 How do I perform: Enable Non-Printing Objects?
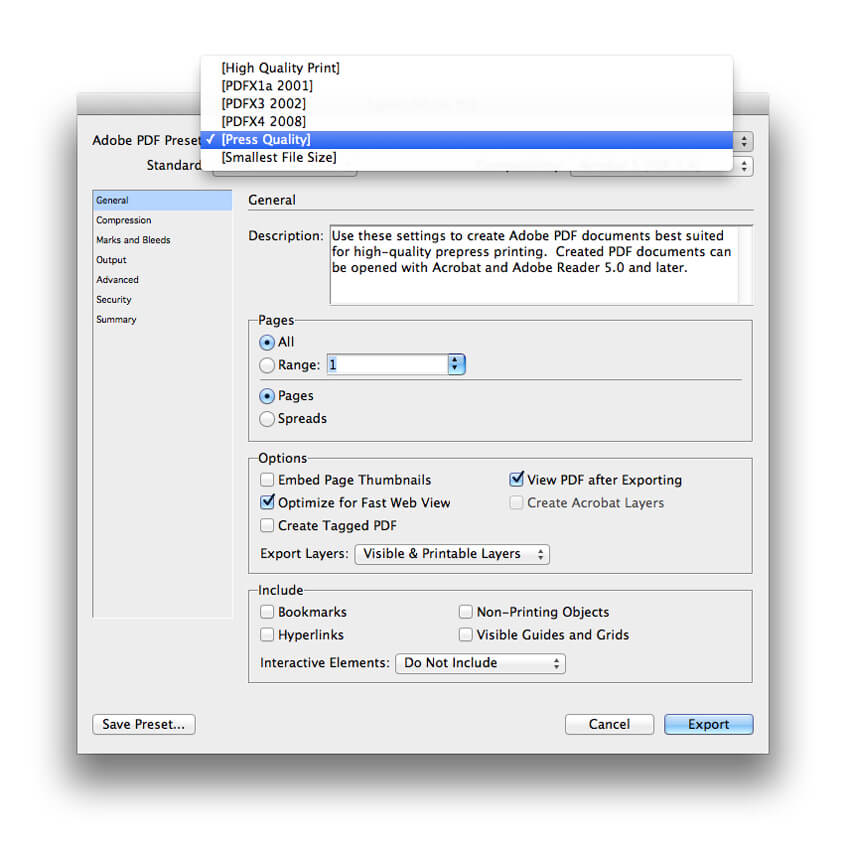click(x=466, y=612)
